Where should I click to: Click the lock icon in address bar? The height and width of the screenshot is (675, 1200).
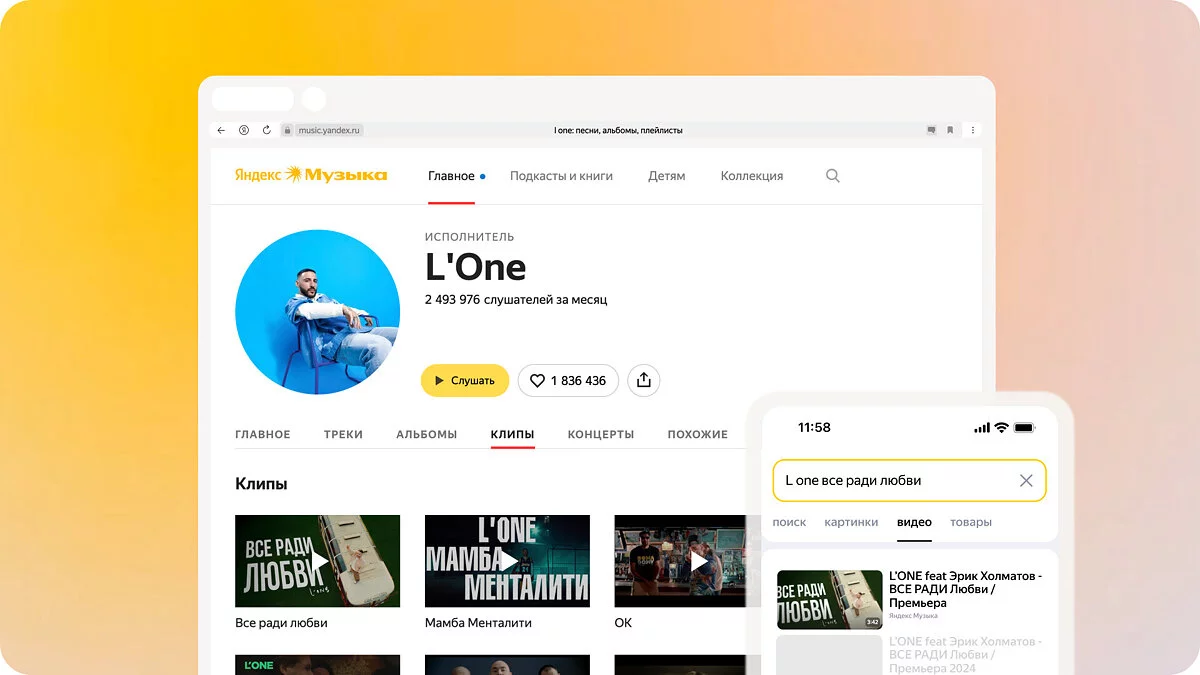(288, 130)
